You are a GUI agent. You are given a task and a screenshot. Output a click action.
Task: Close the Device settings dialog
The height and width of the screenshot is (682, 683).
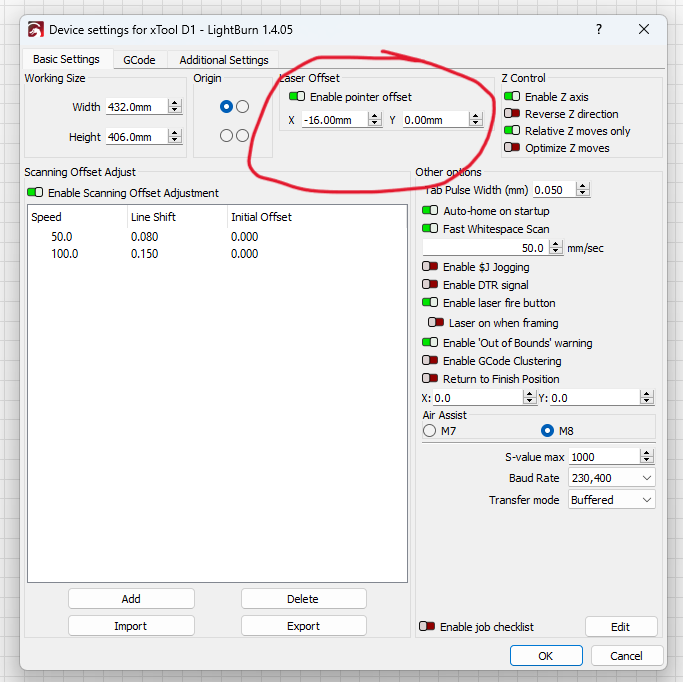click(644, 29)
